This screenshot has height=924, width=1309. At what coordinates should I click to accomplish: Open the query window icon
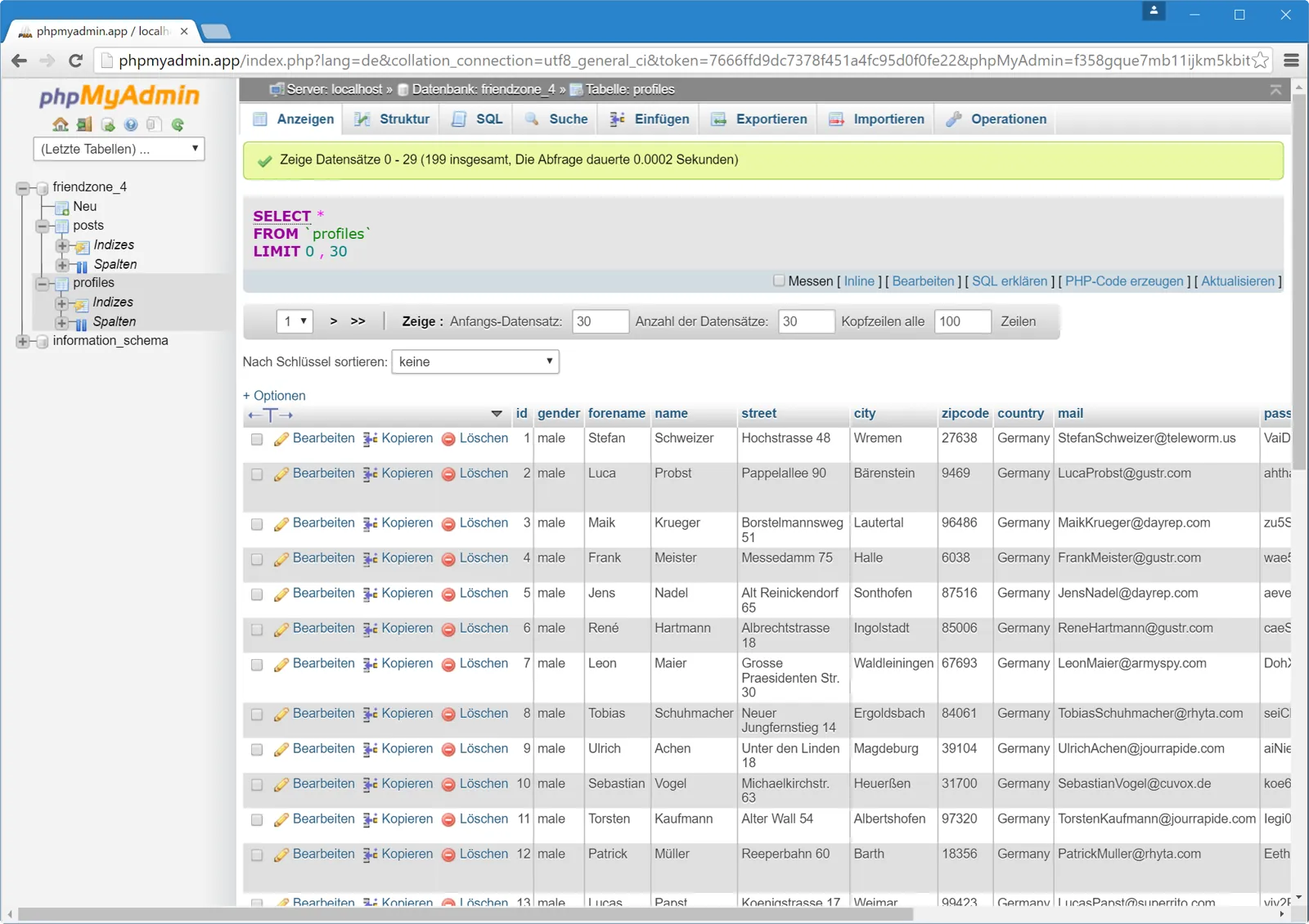click(x=108, y=124)
